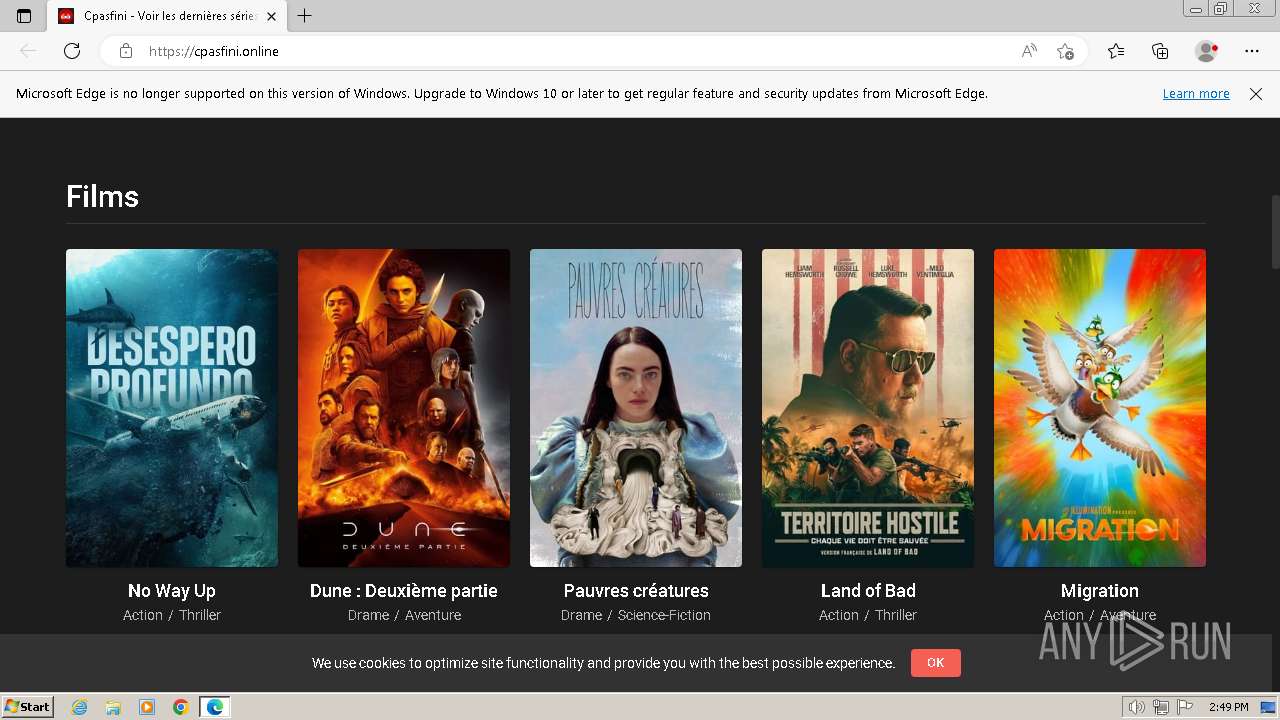Open the tab actions menu icon
Image resolution: width=1280 pixels, height=720 pixels.
coord(24,16)
